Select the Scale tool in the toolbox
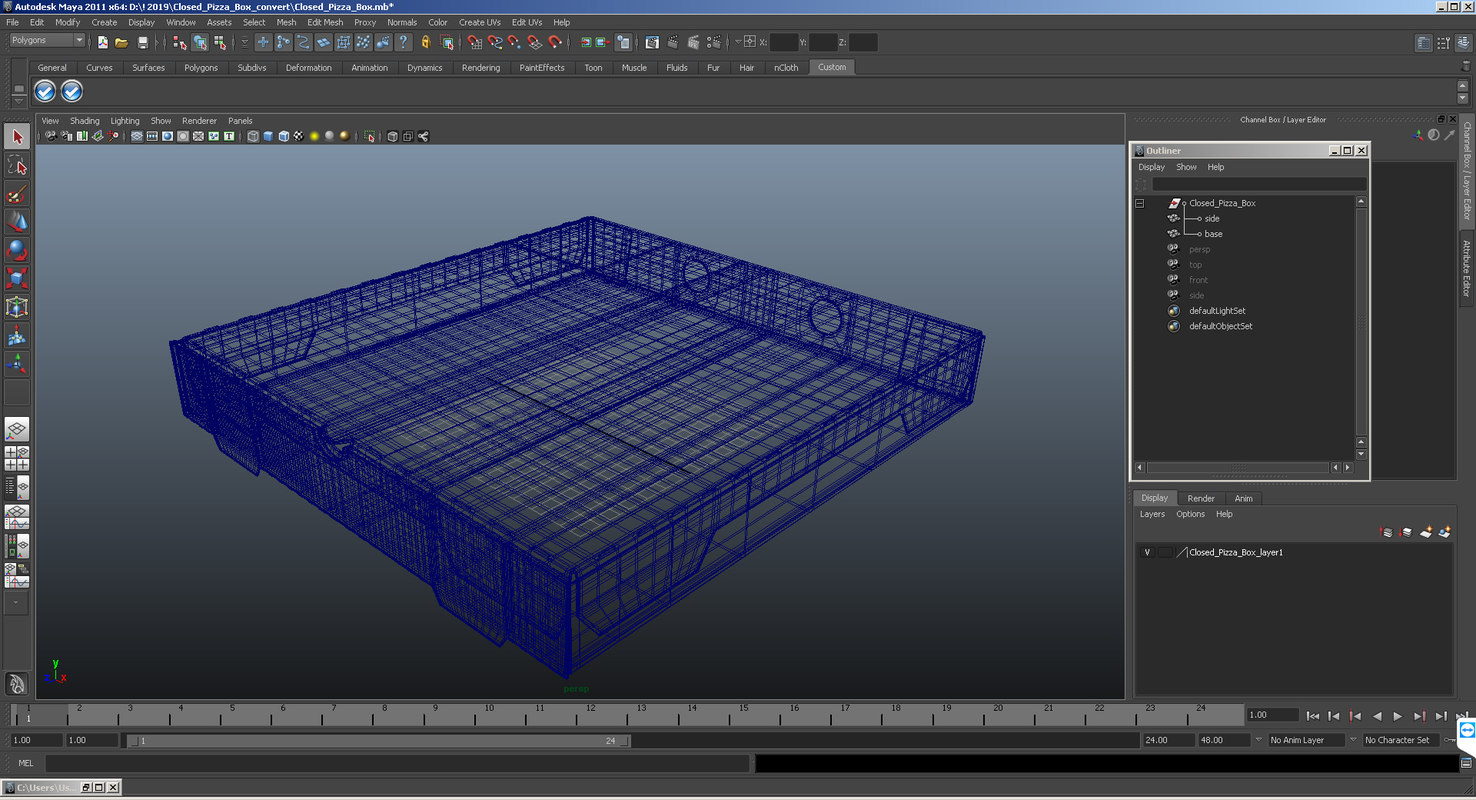The height and width of the screenshot is (800, 1476). click(x=16, y=278)
